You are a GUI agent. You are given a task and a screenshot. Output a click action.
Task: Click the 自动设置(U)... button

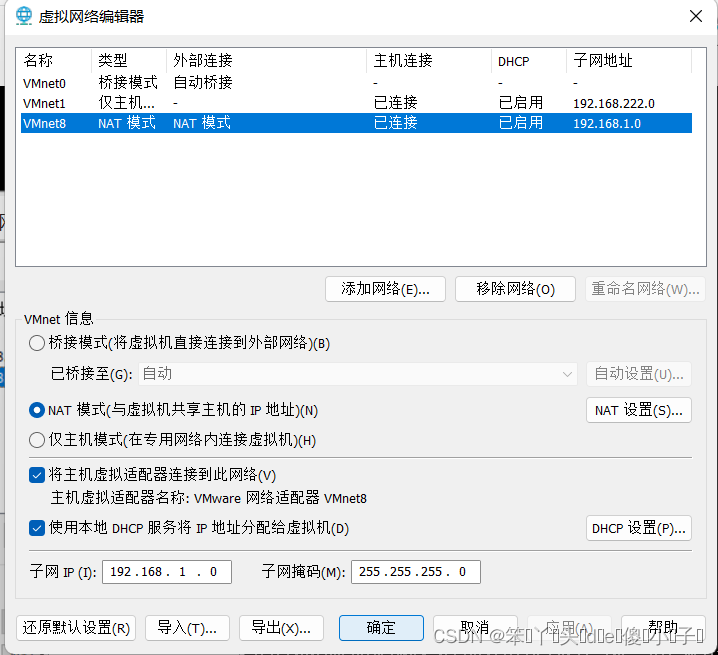[639, 374]
